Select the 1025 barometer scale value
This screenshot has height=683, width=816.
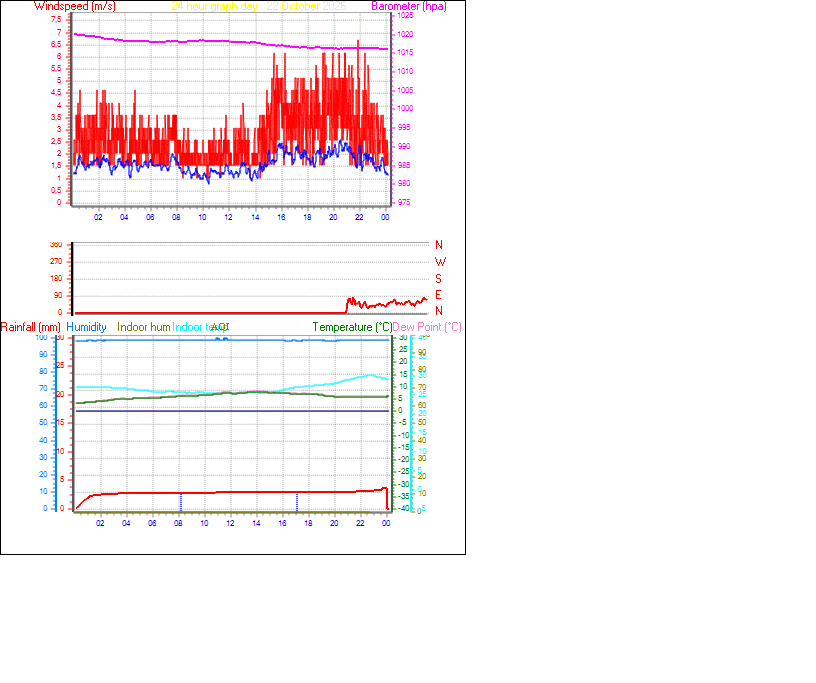[x=405, y=16]
